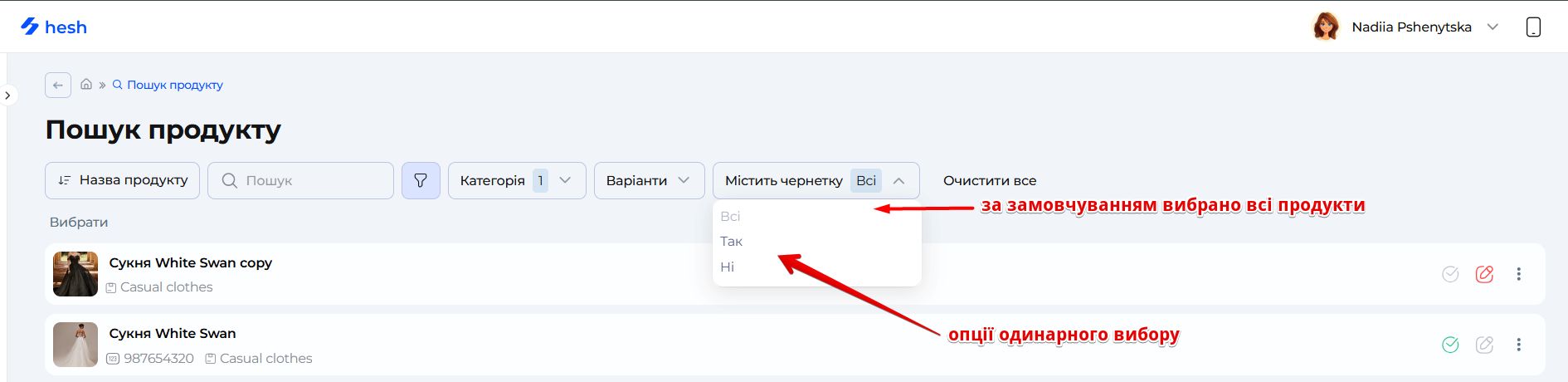Open more options for Сукня White Swan

pyautogui.click(x=1518, y=345)
